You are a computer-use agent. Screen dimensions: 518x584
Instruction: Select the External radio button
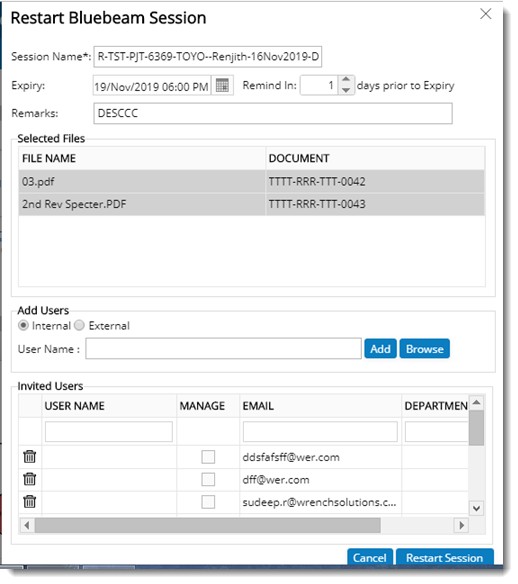click(79, 325)
